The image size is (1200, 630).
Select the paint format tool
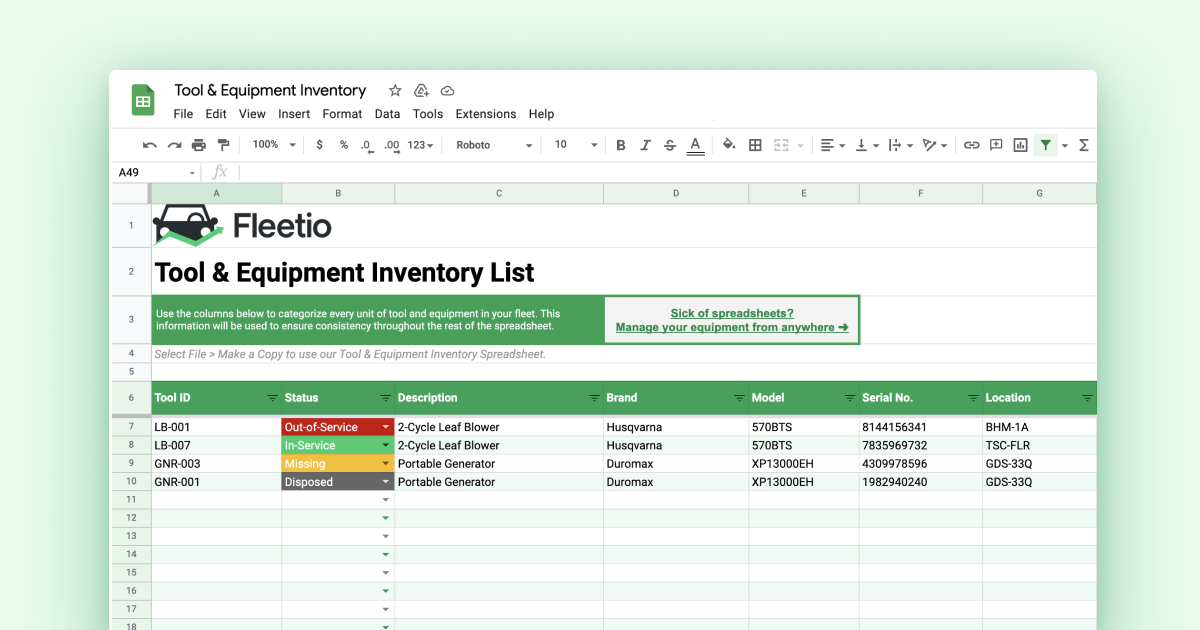223,145
